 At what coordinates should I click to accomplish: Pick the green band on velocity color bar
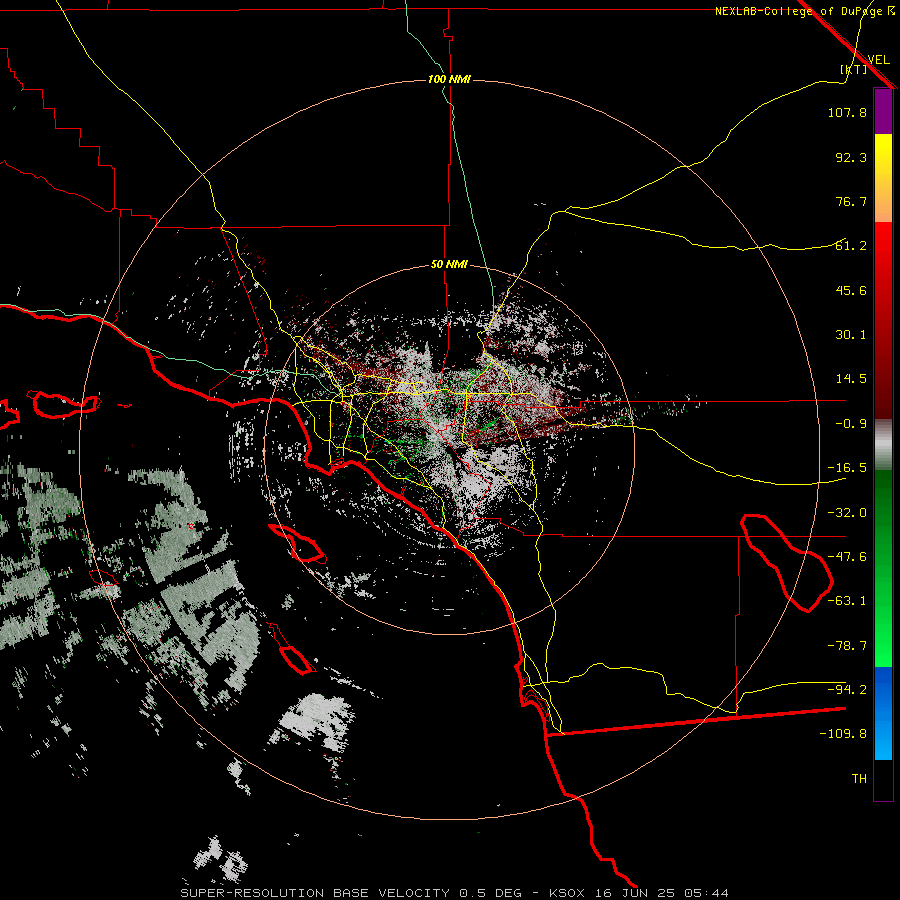(x=883, y=568)
